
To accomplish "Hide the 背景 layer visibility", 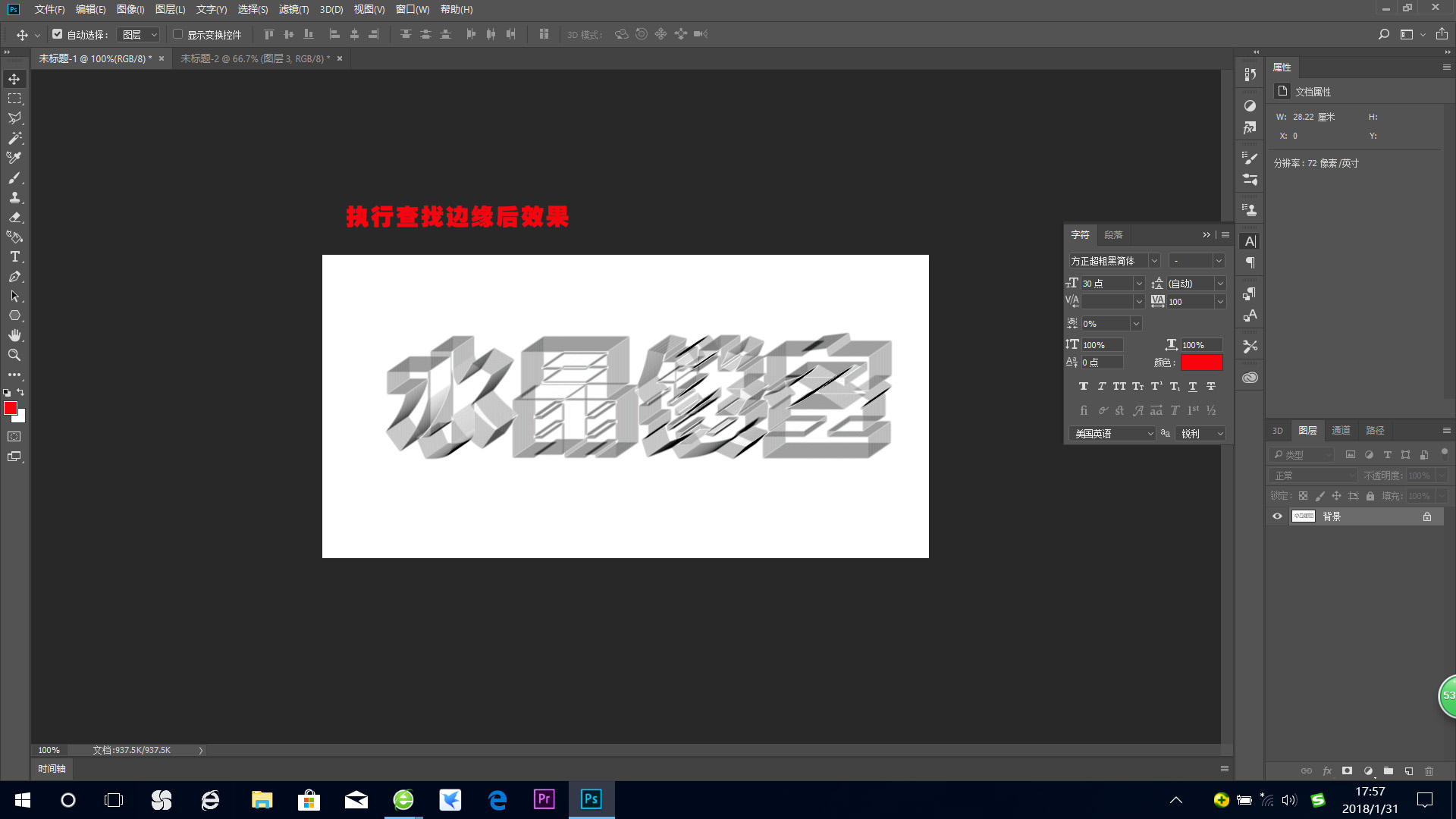I will (1277, 516).
